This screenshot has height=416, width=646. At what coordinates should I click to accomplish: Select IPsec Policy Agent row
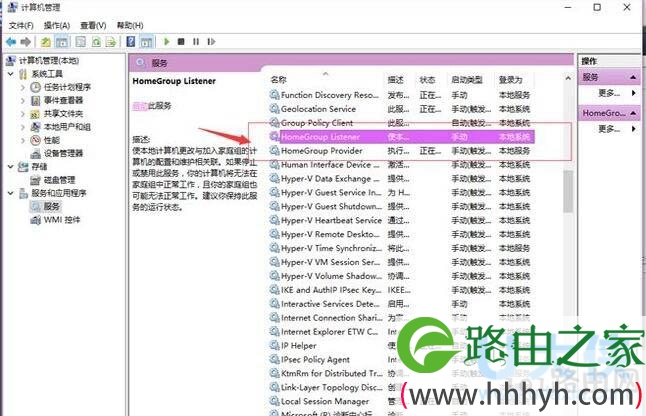point(400,360)
